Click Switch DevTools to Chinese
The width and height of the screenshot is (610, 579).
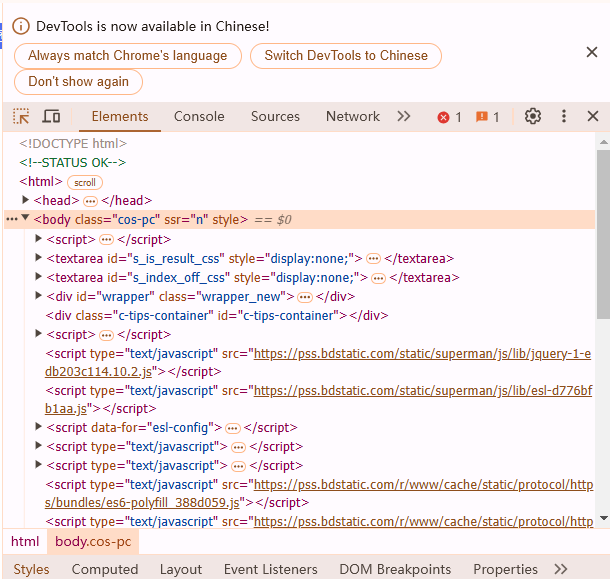pos(345,56)
